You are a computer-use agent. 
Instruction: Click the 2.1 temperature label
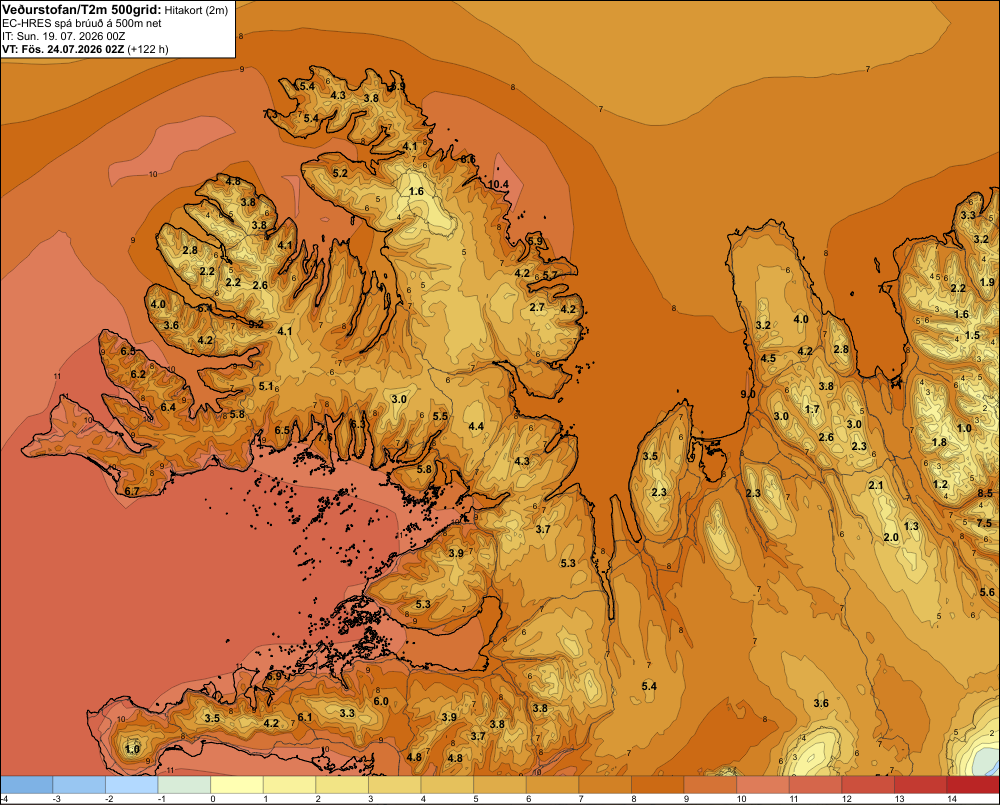pyautogui.click(x=876, y=485)
